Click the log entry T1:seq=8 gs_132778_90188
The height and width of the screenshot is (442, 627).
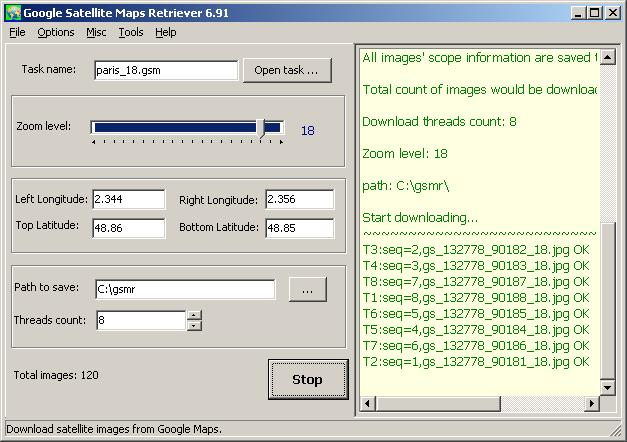tap(476, 298)
